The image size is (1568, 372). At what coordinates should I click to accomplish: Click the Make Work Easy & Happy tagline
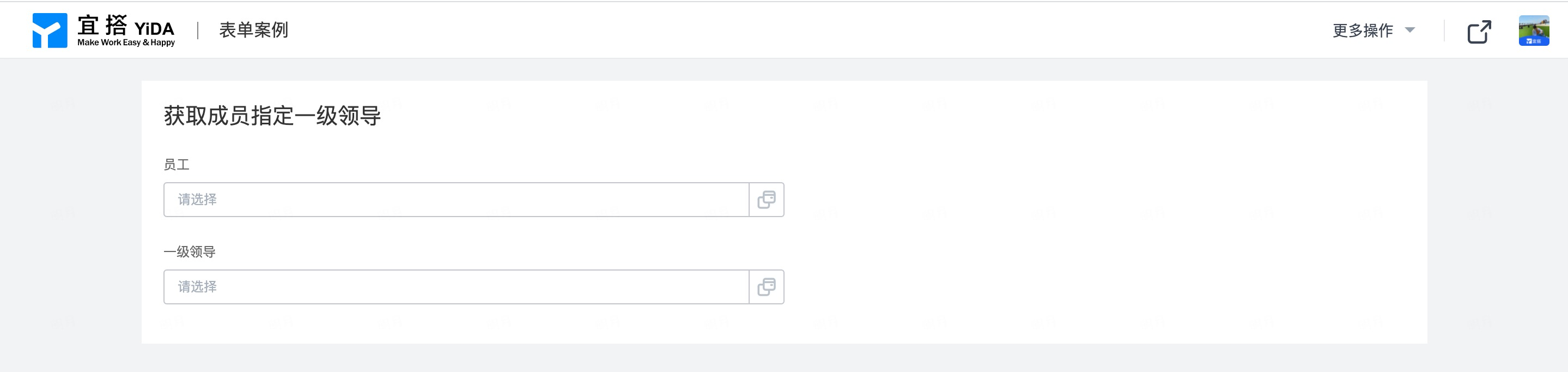click(x=126, y=43)
